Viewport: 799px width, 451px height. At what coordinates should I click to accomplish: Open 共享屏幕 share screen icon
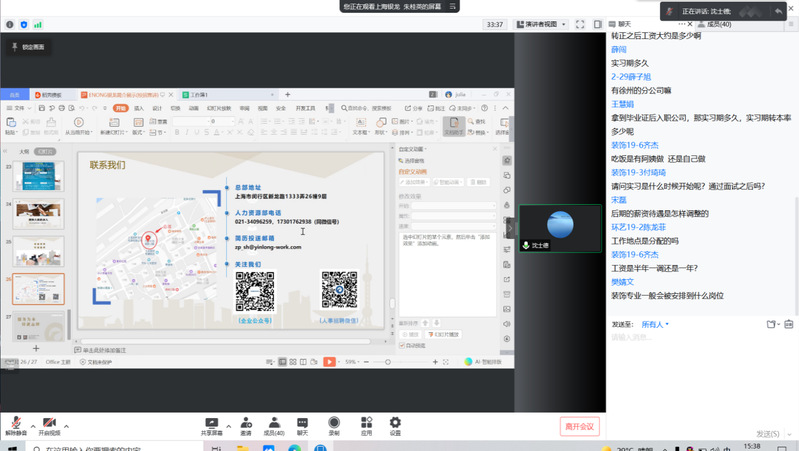211,423
